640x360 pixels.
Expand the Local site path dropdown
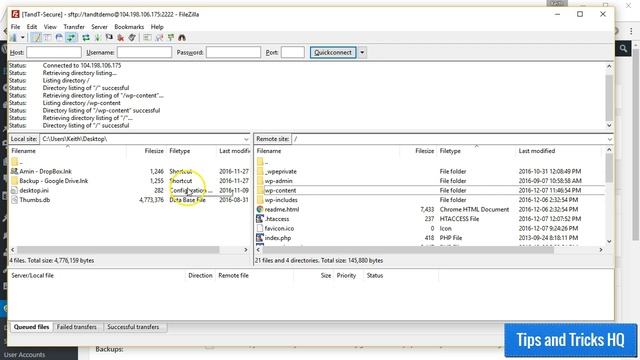246,139
